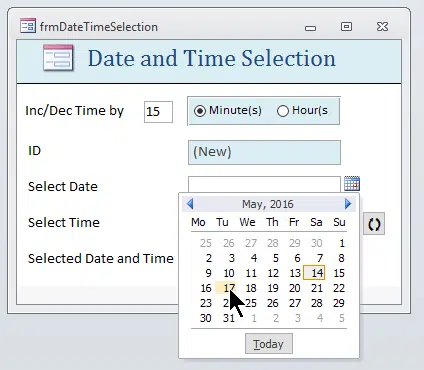Choose May 31 in the calendar
The width and height of the screenshot is (424, 370).
point(228,318)
